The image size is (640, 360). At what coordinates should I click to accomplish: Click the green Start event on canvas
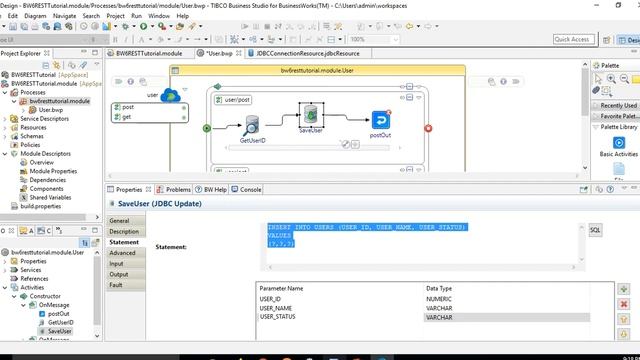tap(207, 128)
